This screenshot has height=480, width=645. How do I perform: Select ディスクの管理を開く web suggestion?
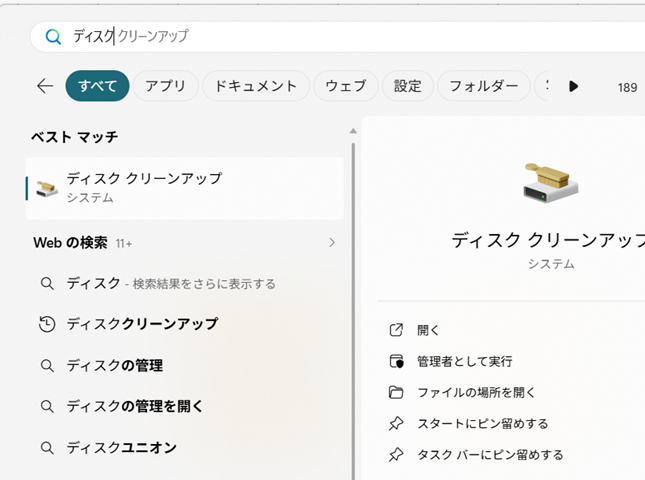click(135, 406)
